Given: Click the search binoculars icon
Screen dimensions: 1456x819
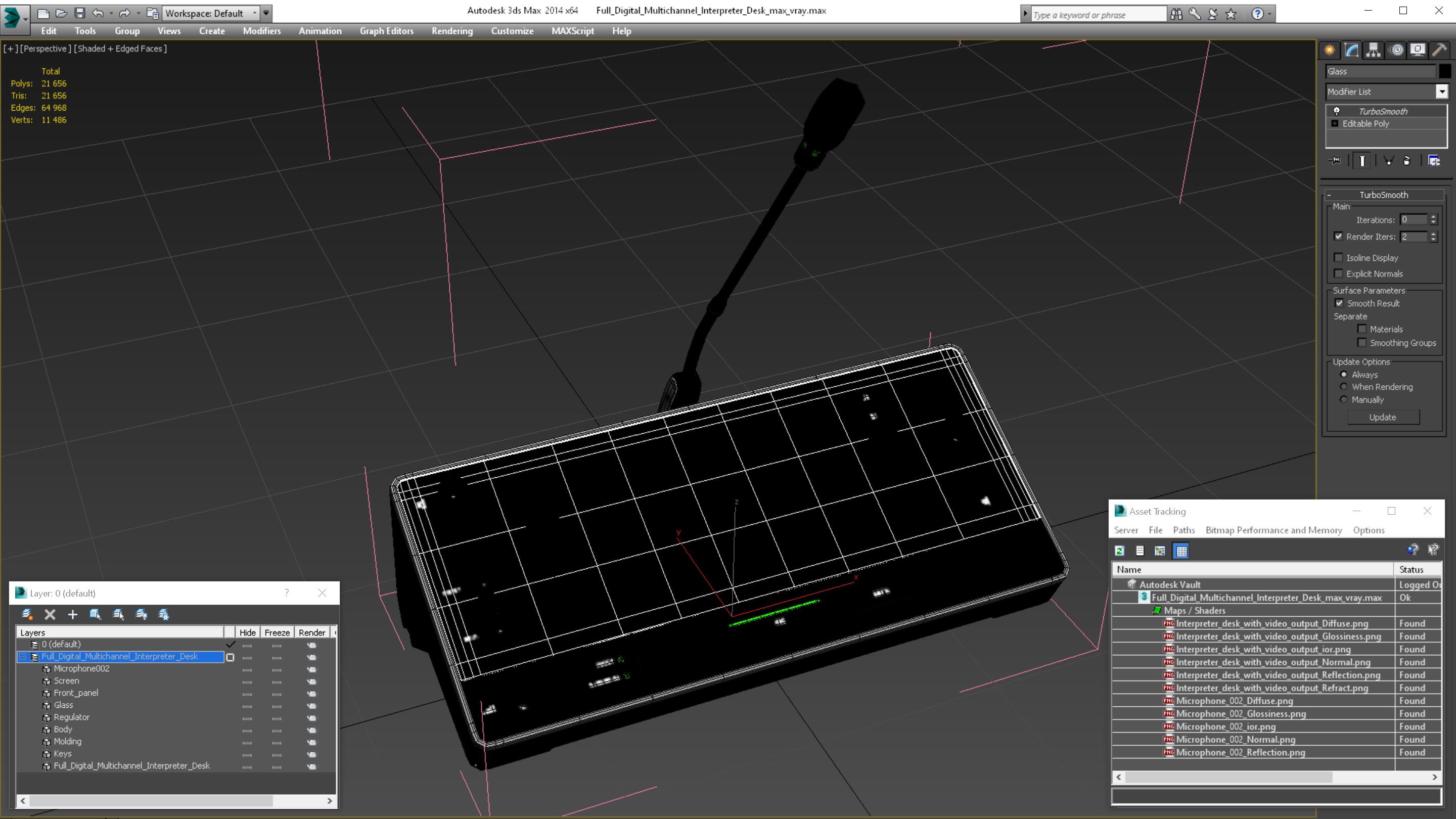Looking at the screenshot, I should pos(1176,14).
